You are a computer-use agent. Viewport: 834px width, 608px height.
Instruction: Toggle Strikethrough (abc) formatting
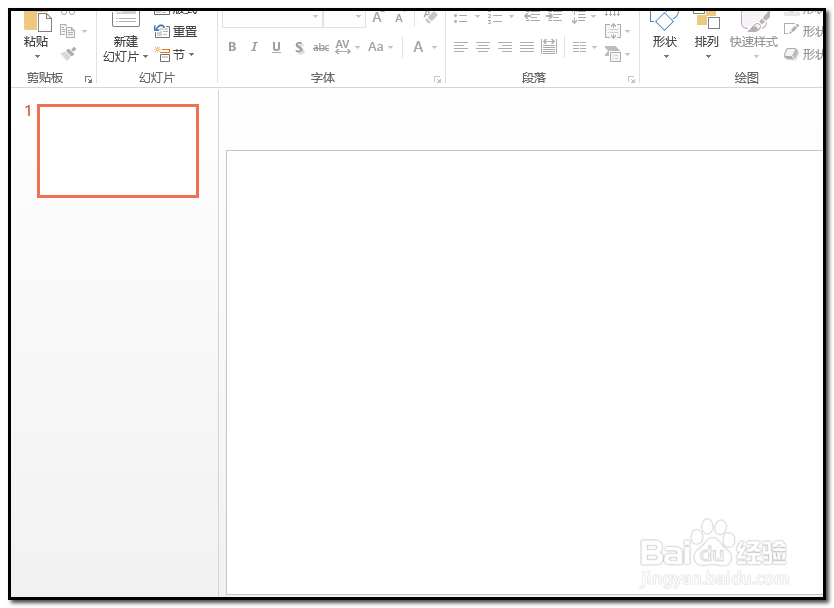pyautogui.click(x=321, y=47)
